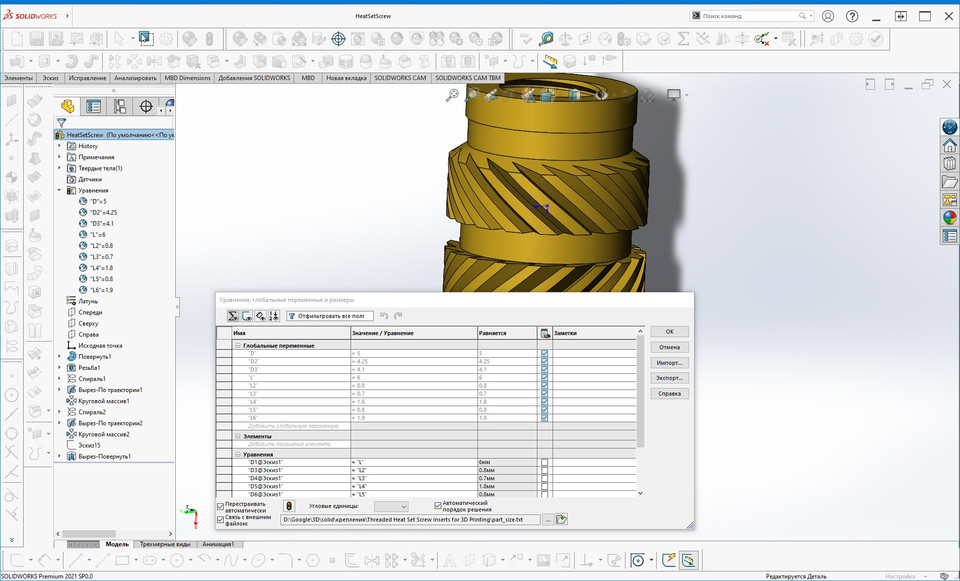Click the Экспорт button
Viewport: 960px width, 581px height.
pos(669,378)
